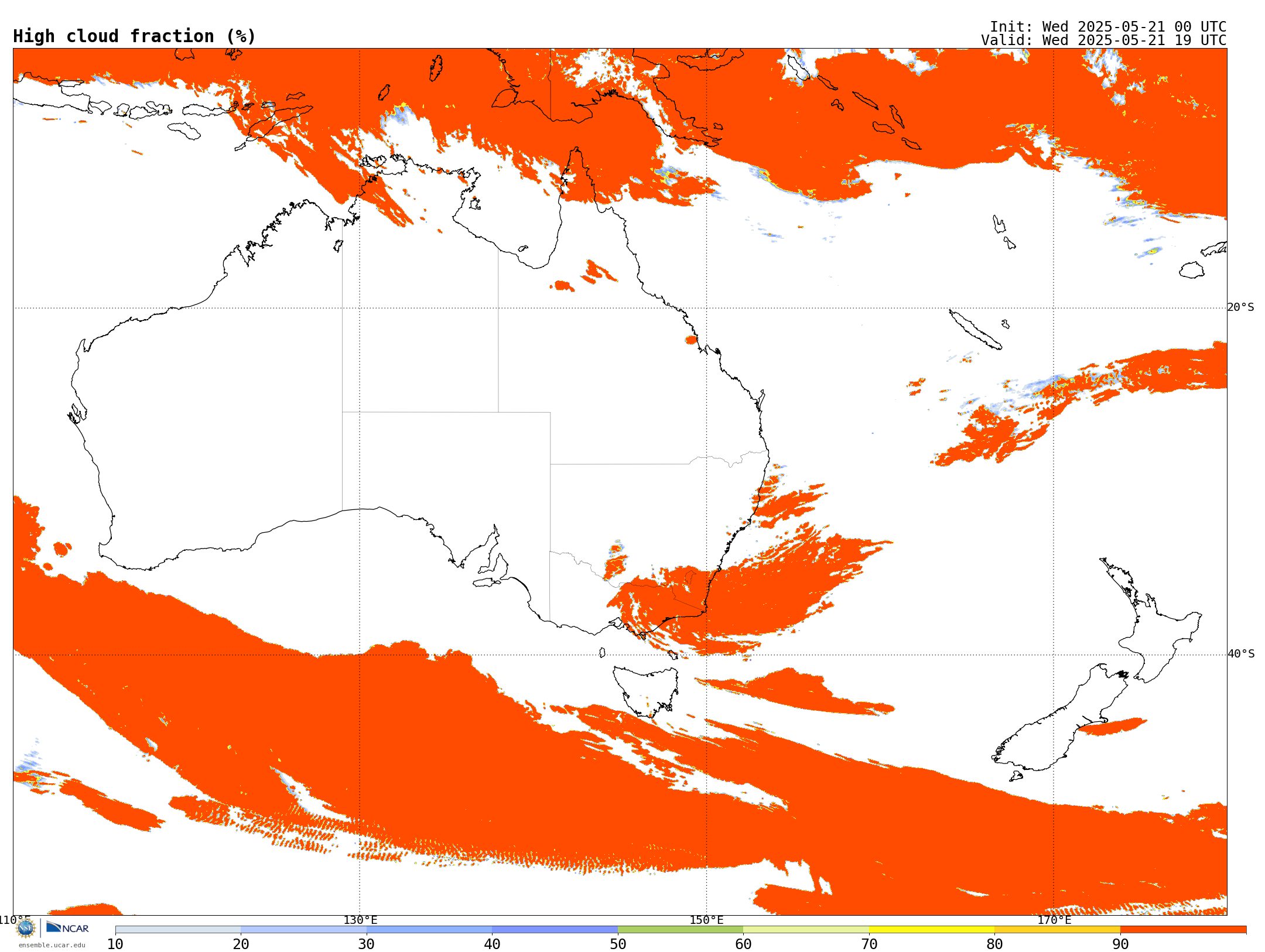Click New Caledonia island outline
This screenshot has width=1265, height=952.
(975, 330)
